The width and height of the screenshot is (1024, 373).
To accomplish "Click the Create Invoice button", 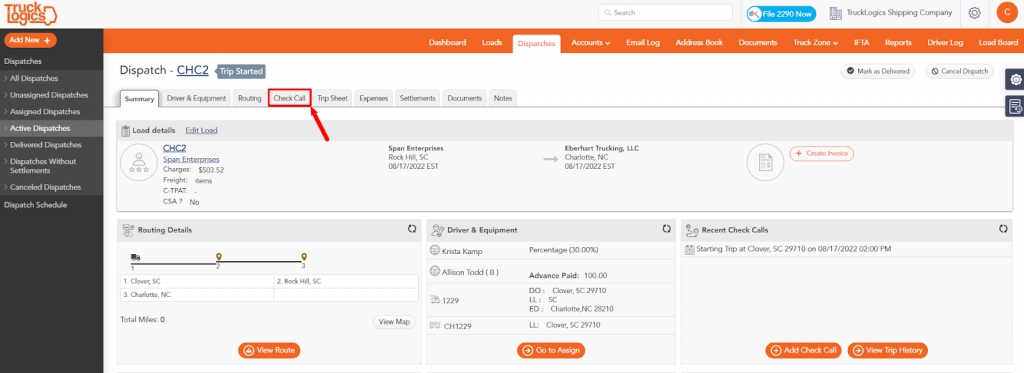I will point(822,153).
